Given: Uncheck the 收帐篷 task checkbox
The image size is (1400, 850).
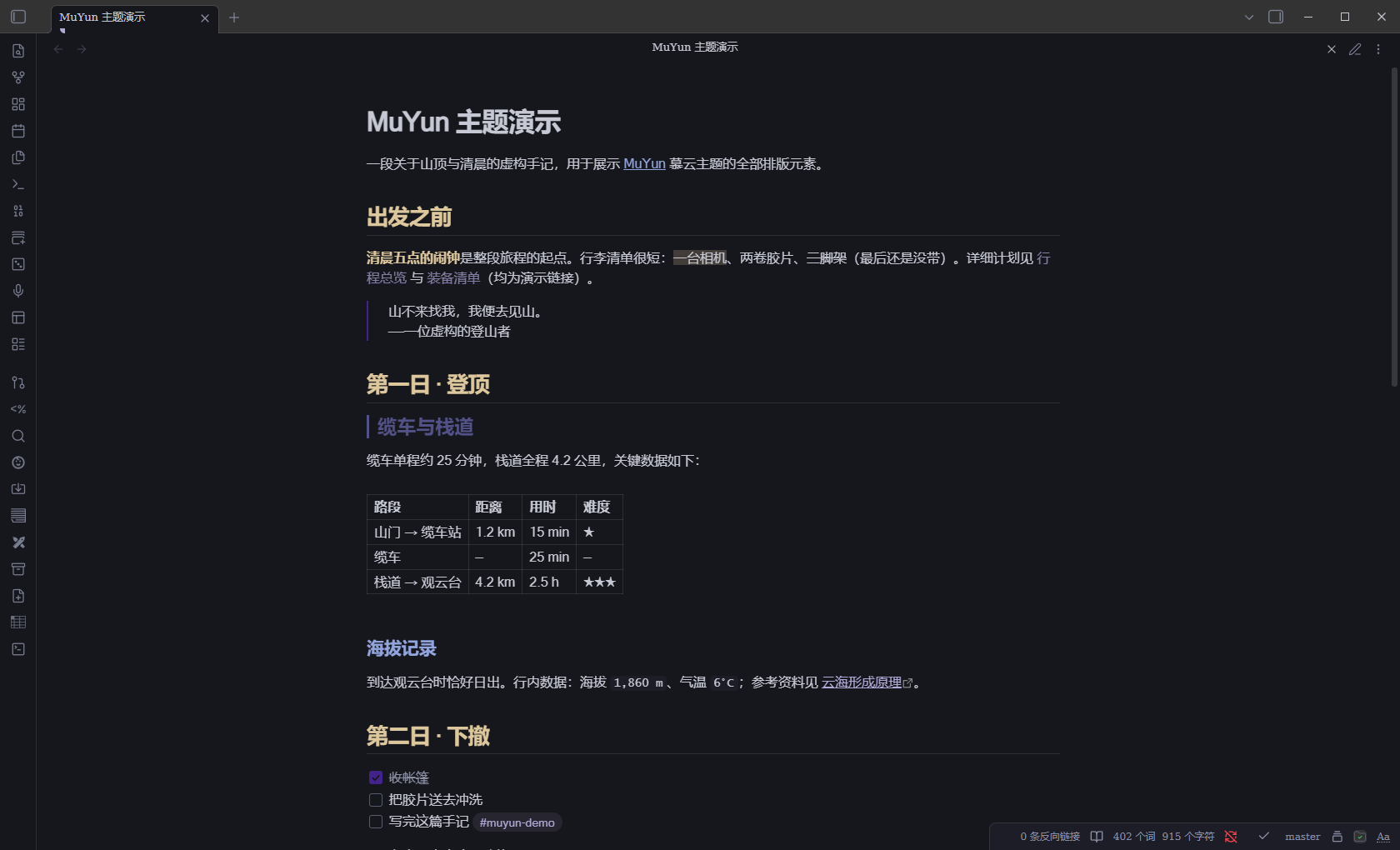Looking at the screenshot, I should (376, 777).
